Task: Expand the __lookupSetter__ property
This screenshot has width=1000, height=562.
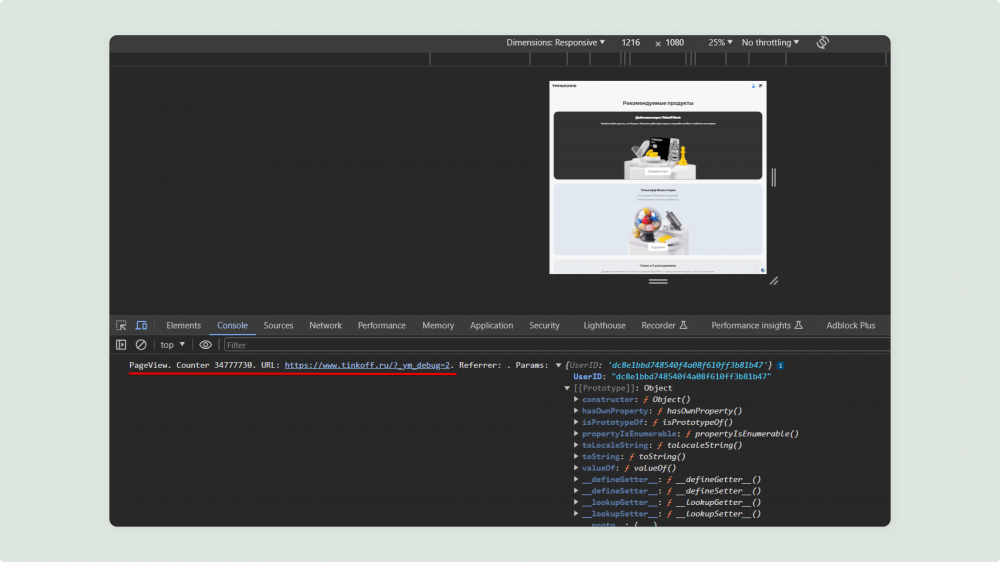Action: (x=577, y=514)
